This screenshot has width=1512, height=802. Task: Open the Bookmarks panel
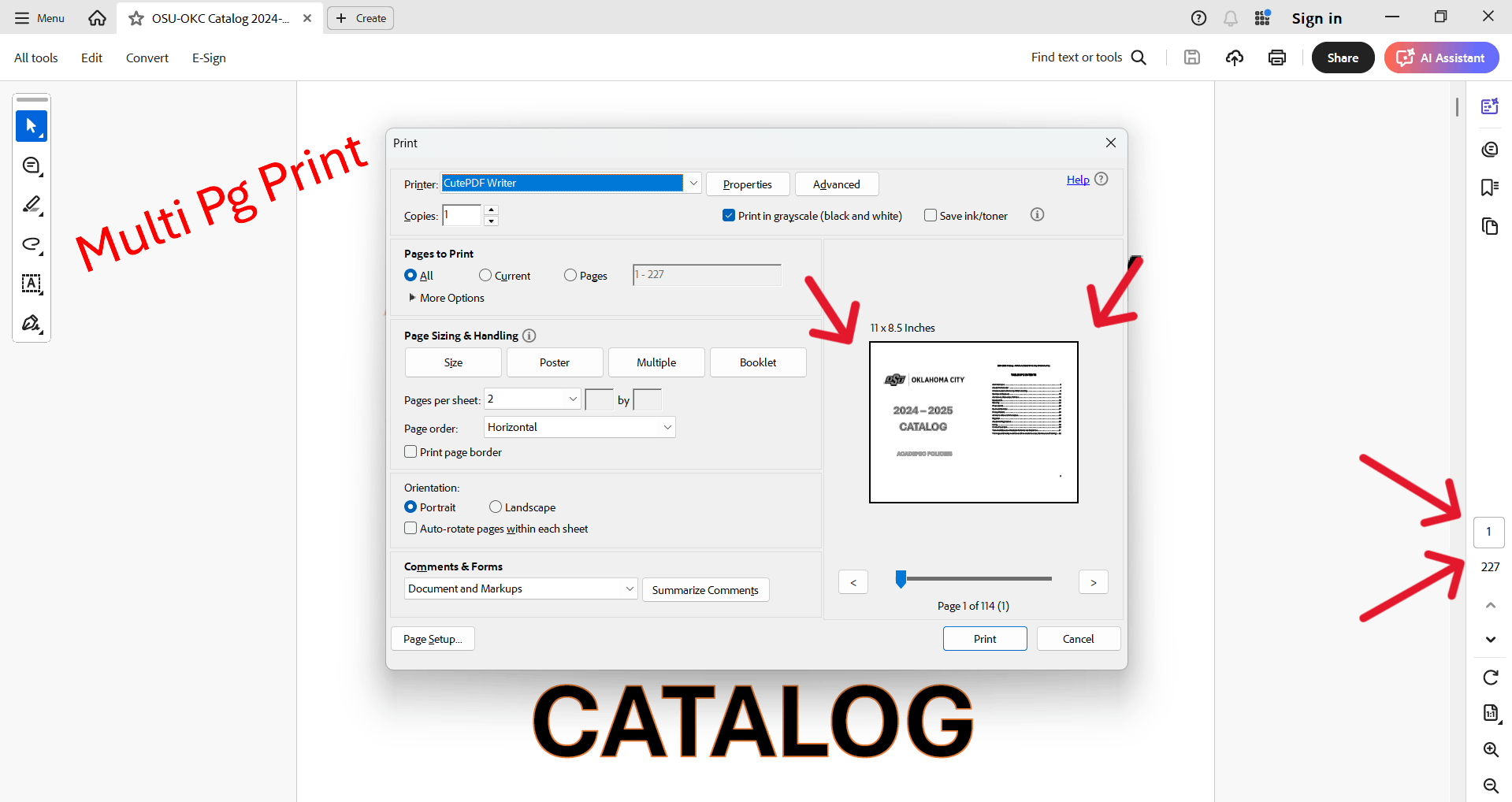pos(1489,187)
